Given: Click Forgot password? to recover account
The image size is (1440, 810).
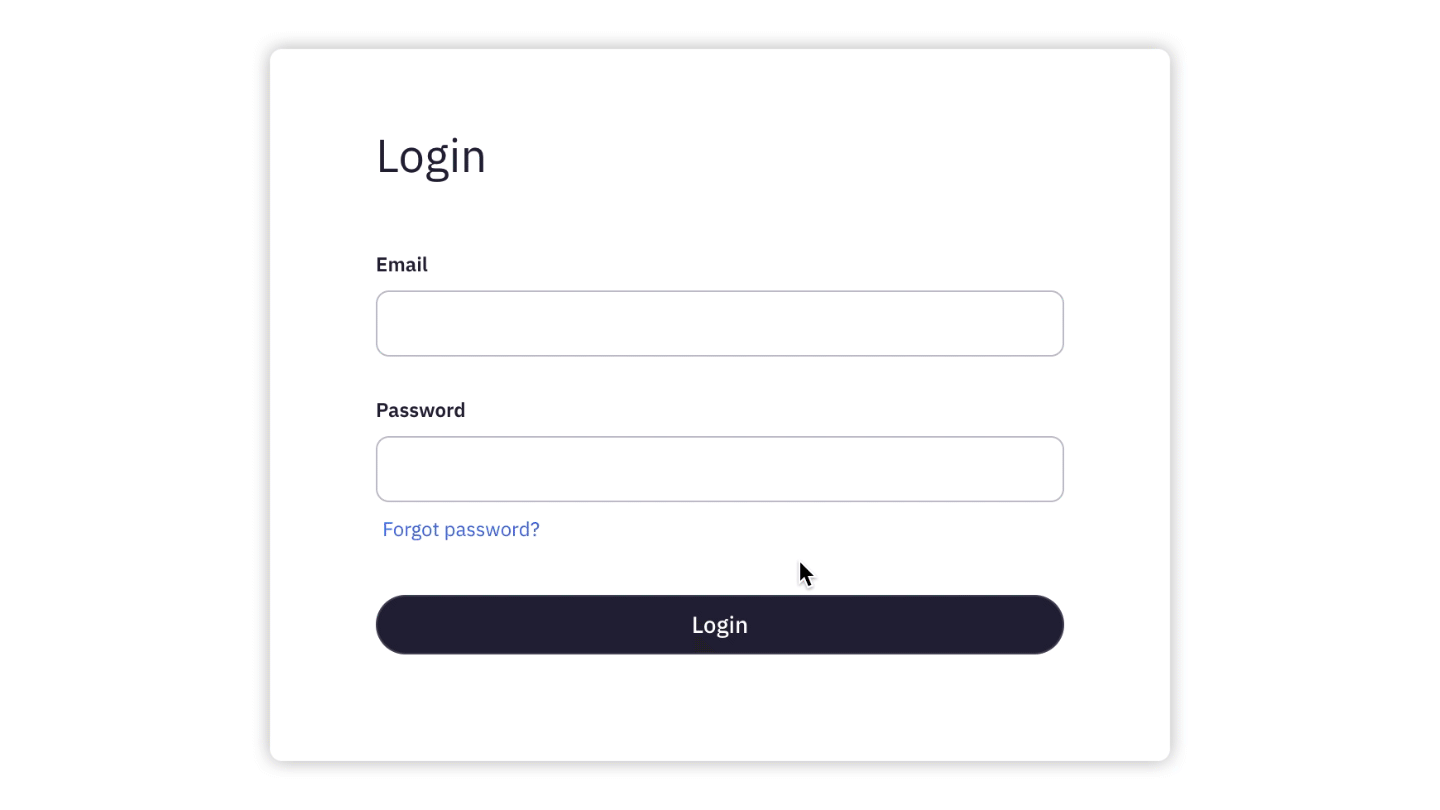Looking at the screenshot, I should pos(460,529).
